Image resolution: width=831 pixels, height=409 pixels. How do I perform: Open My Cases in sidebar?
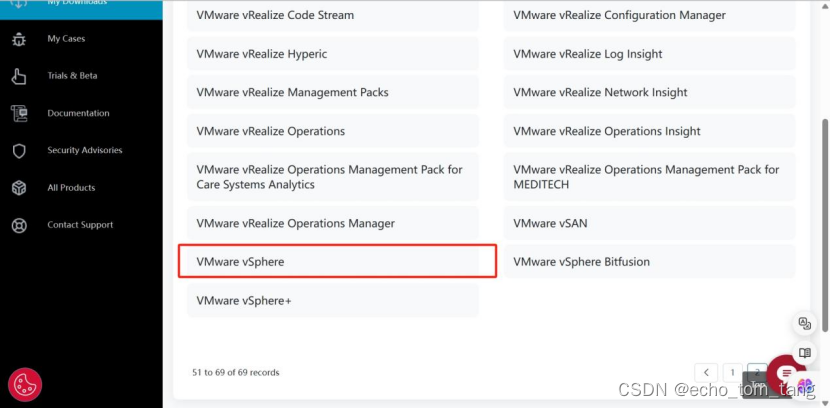pyautogui.click(x=66, y=39)
